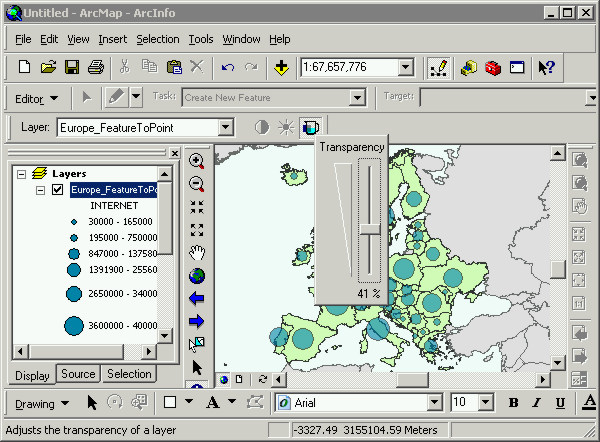600x442 pixels.
Task: Click the Add Data button
Action: point(281,67)
